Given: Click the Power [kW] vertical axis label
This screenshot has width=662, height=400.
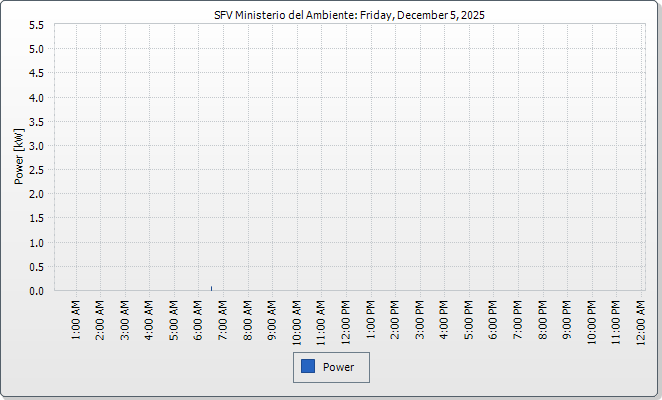Looking at the screenshot, I should tap(19, 158).
